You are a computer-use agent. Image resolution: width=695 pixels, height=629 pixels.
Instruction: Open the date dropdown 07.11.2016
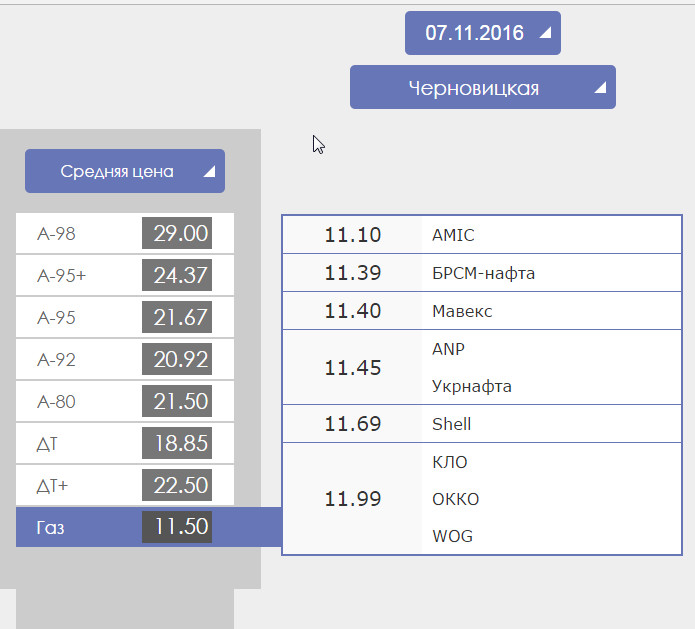click(x=482, y=33)
